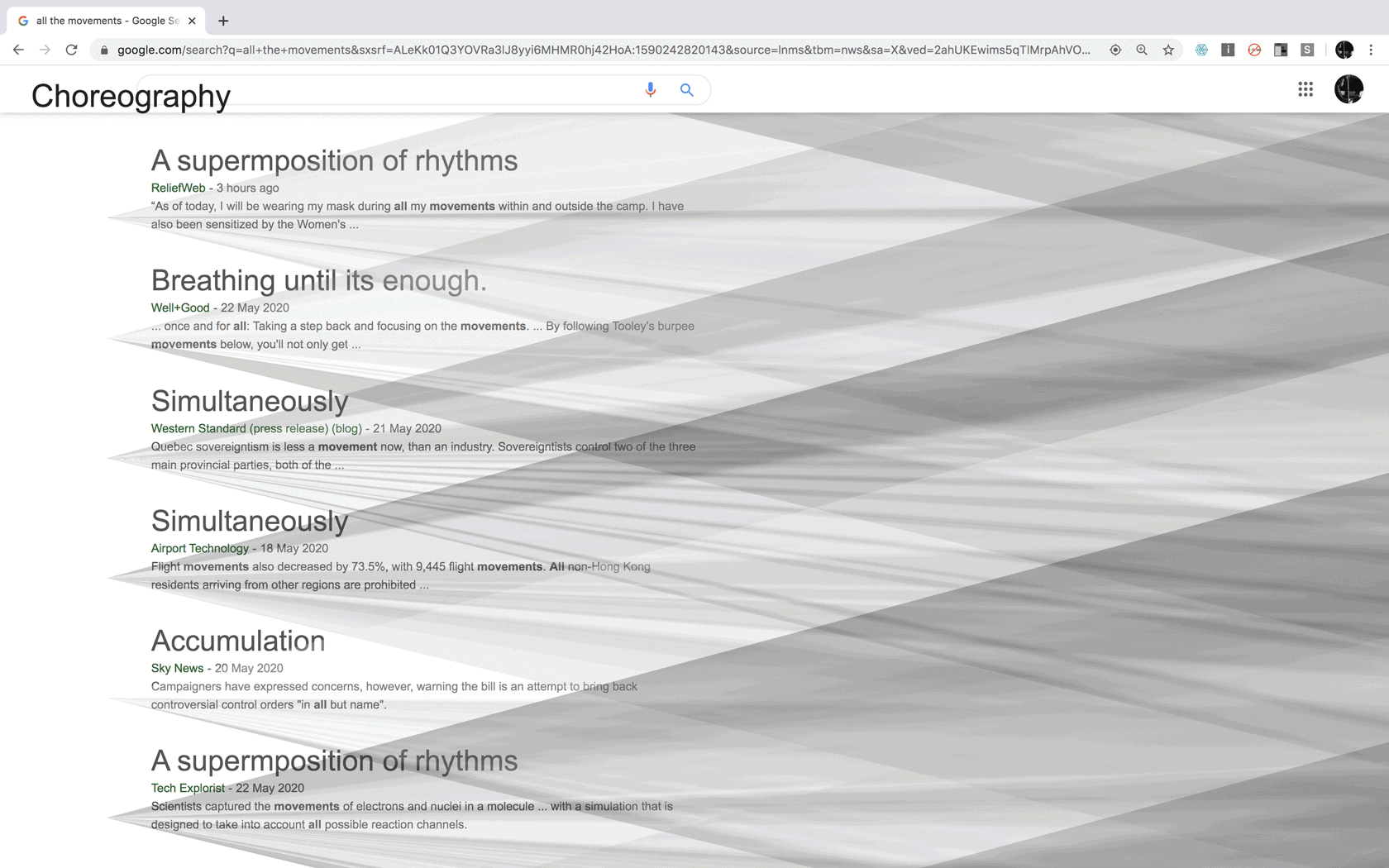Open the Google apps grid
The image size is (1389, 868).
point(1305,89)
